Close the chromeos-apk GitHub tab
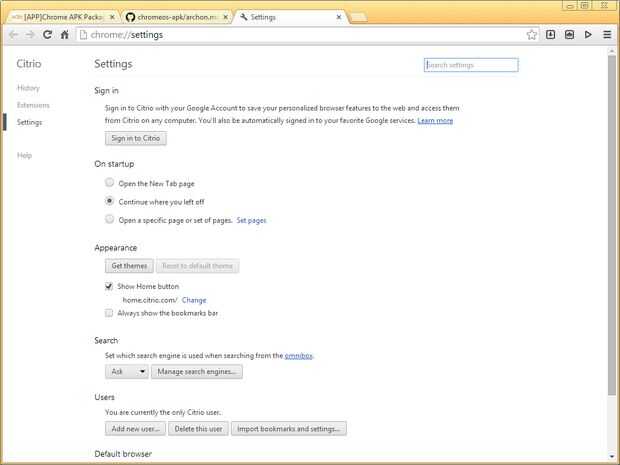 point(225,17)
